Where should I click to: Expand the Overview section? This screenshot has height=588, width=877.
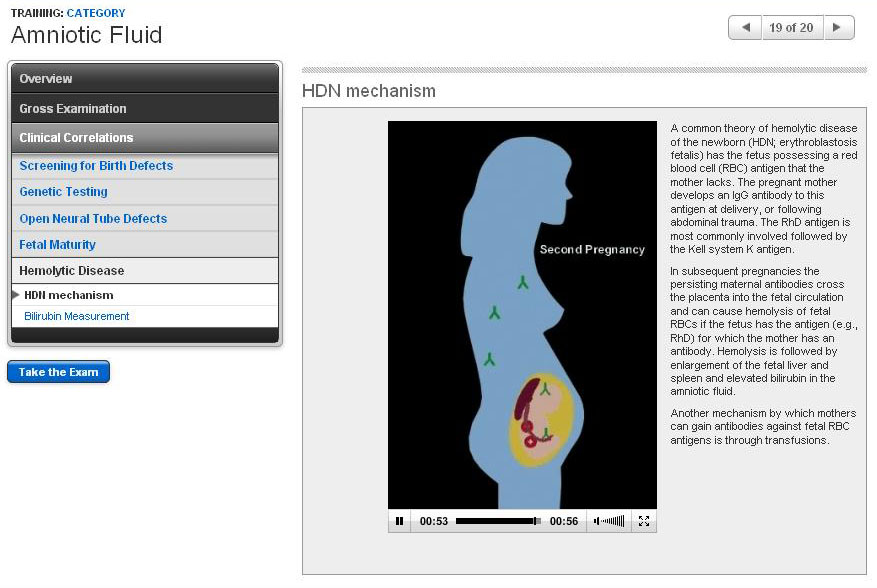pos(144,79)
